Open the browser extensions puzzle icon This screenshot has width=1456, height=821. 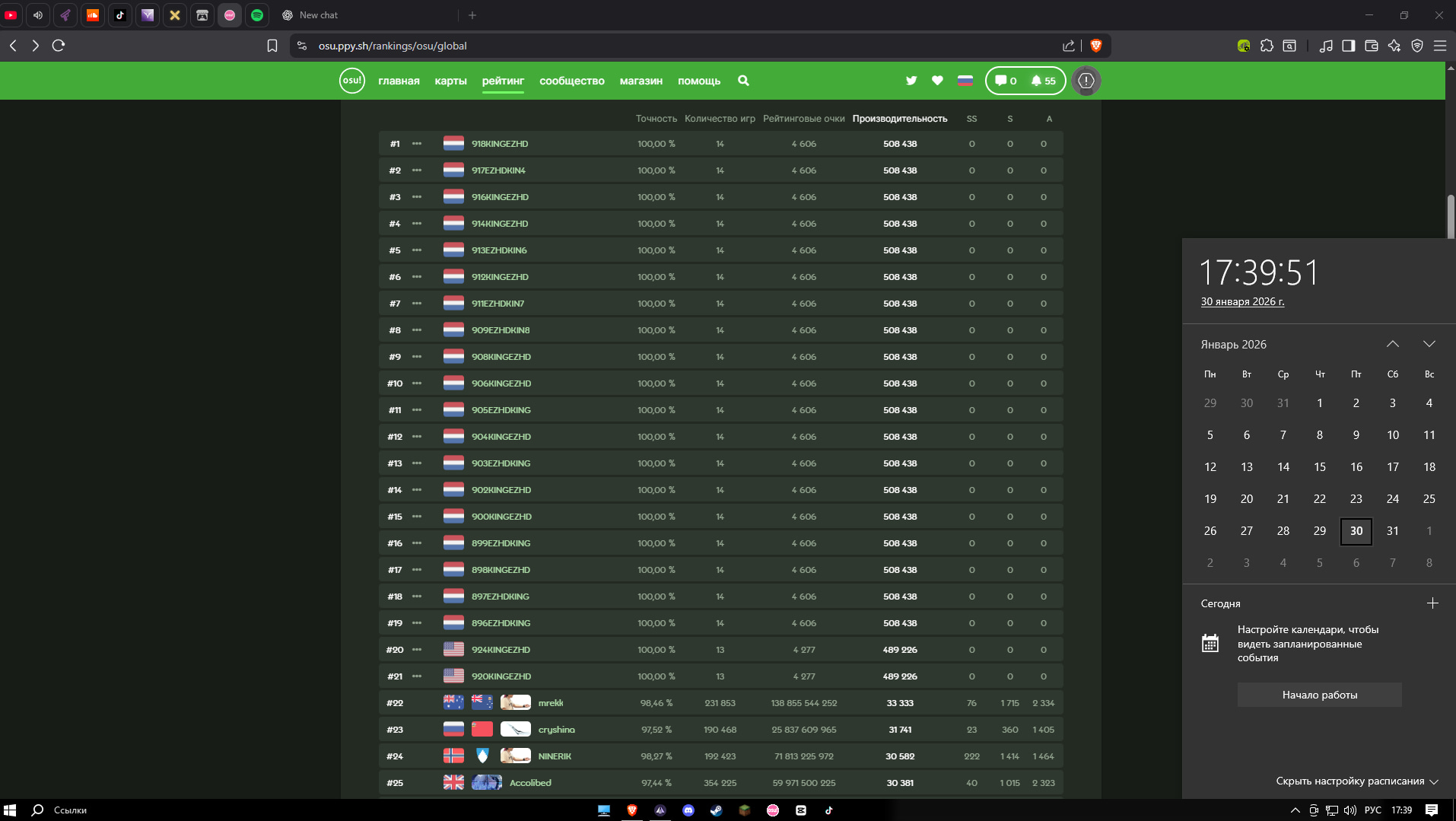pos(1267,46)
